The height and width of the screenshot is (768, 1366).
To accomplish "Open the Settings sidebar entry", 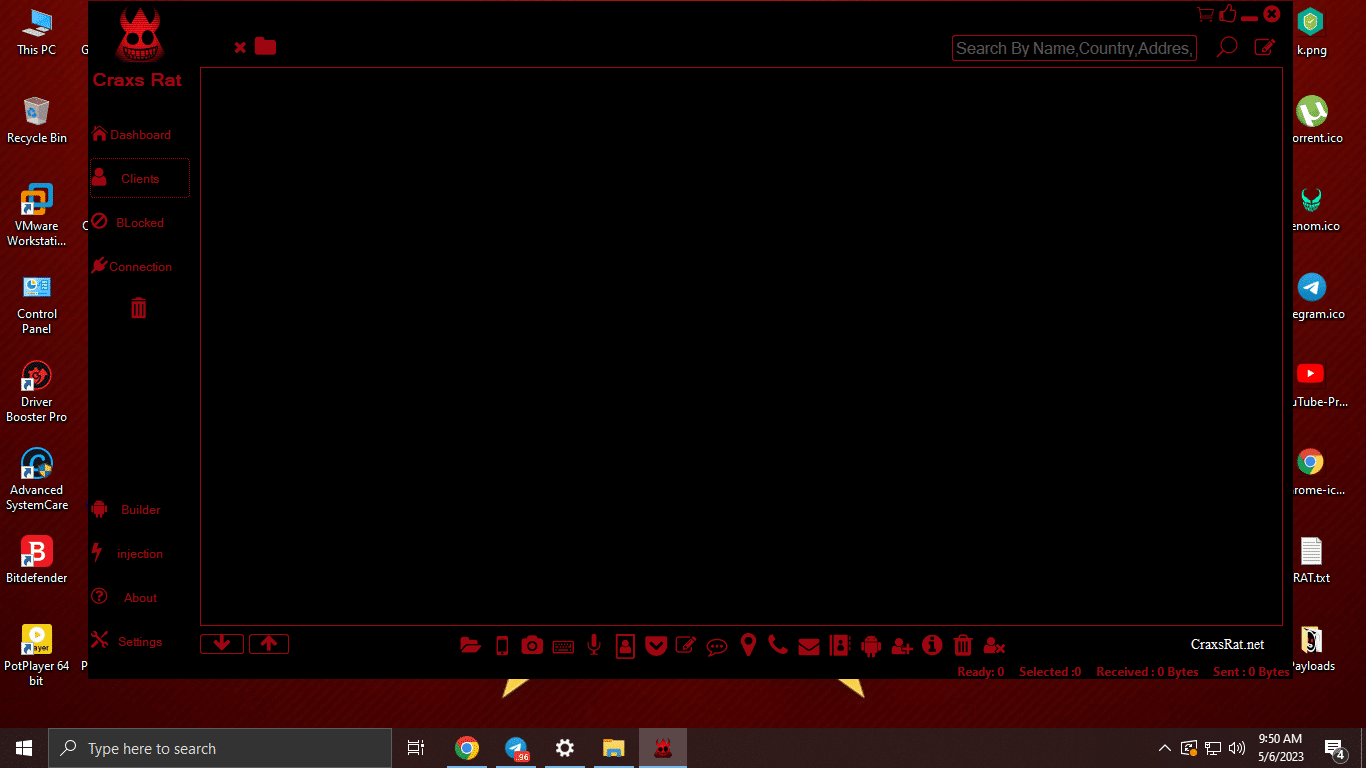I will pos(139,641).
